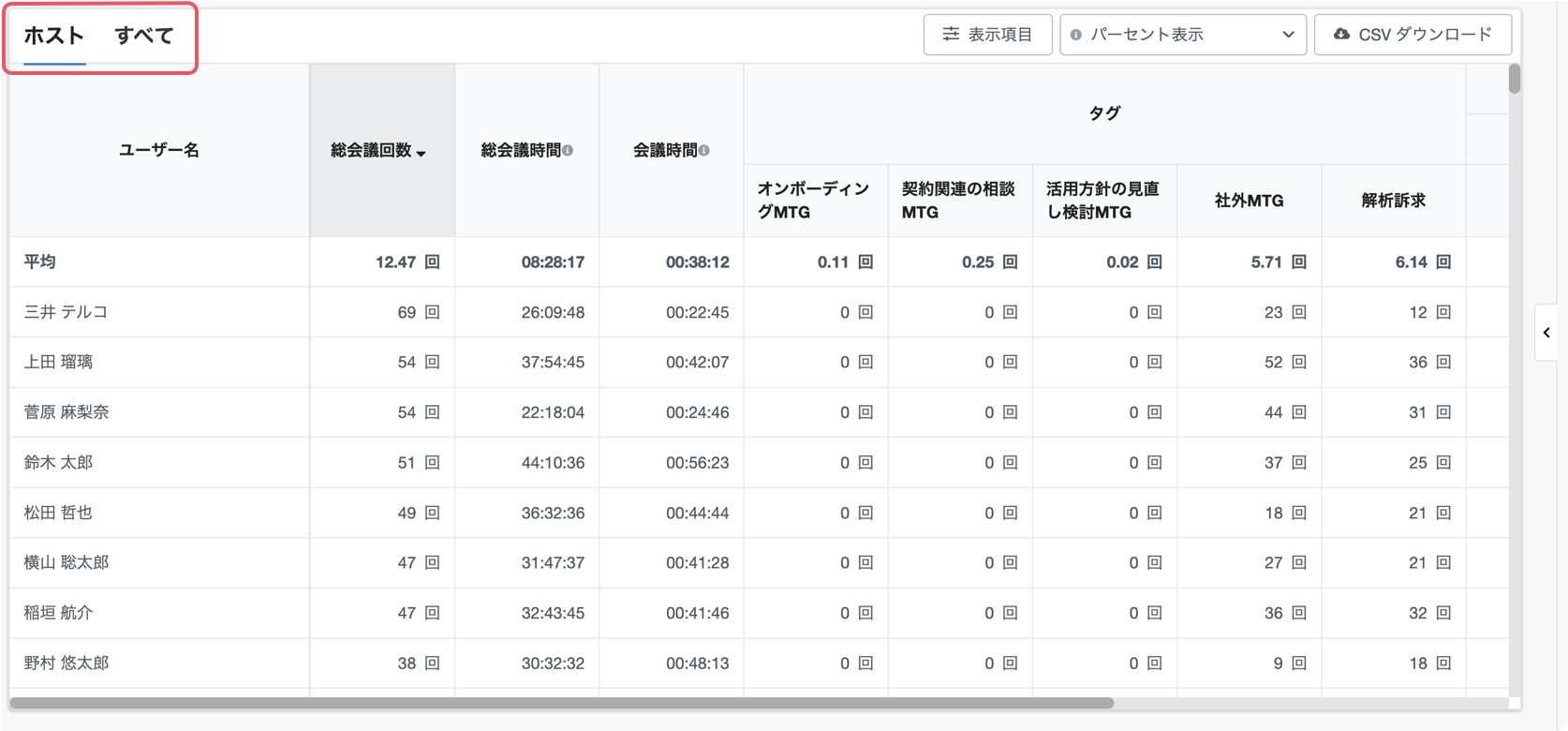The image size is (1568, 731).
Task: Click average total time 08:28:17
Action: click(x=553, y=262)
